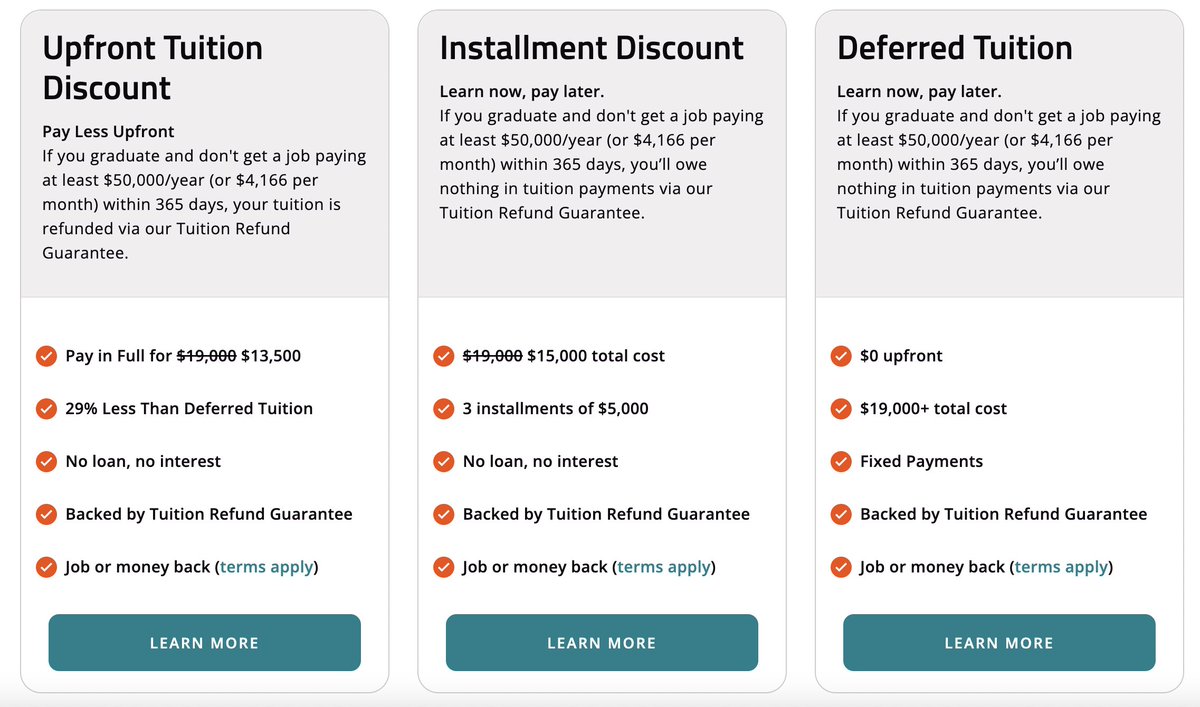Click checkmark icon beside $15,000 total cost
1200x707 pixels.
tap(443, 356)
